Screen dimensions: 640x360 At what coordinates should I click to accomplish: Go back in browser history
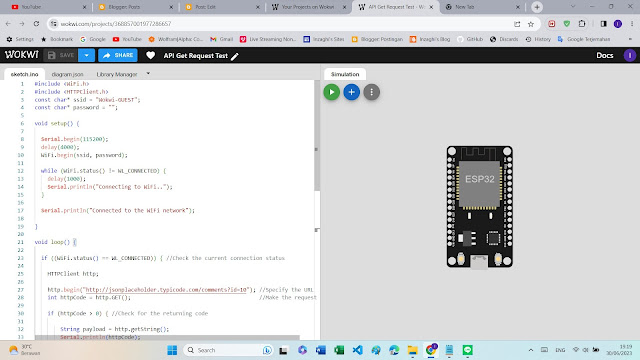(9, 24)
